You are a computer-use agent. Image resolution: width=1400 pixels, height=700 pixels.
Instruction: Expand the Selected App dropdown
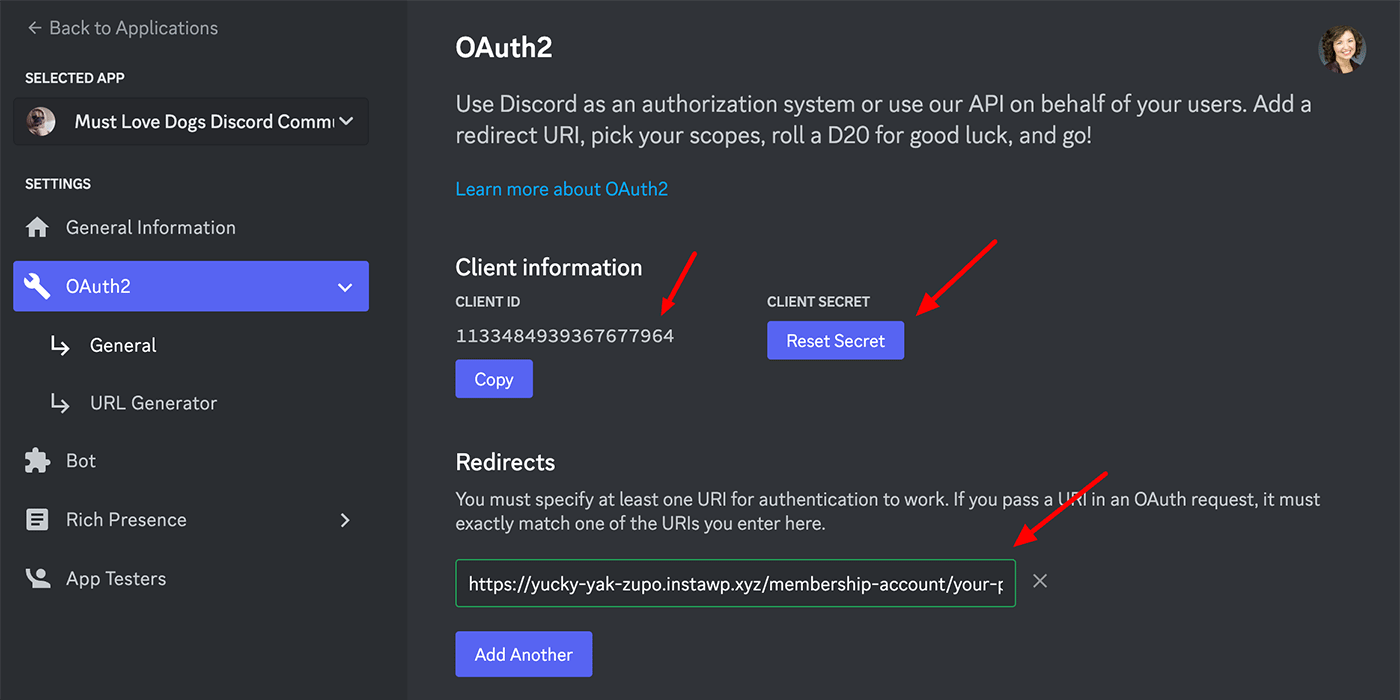pos(344,121)
